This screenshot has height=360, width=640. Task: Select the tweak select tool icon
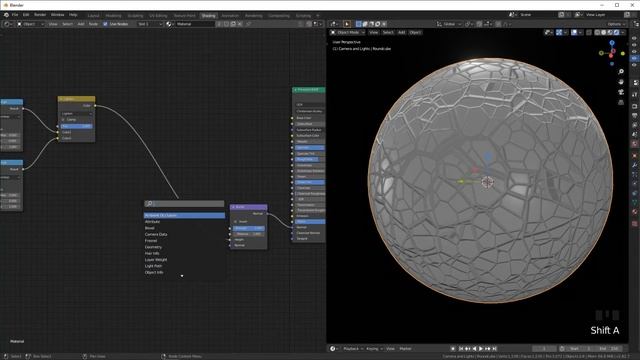coord(347,24)
